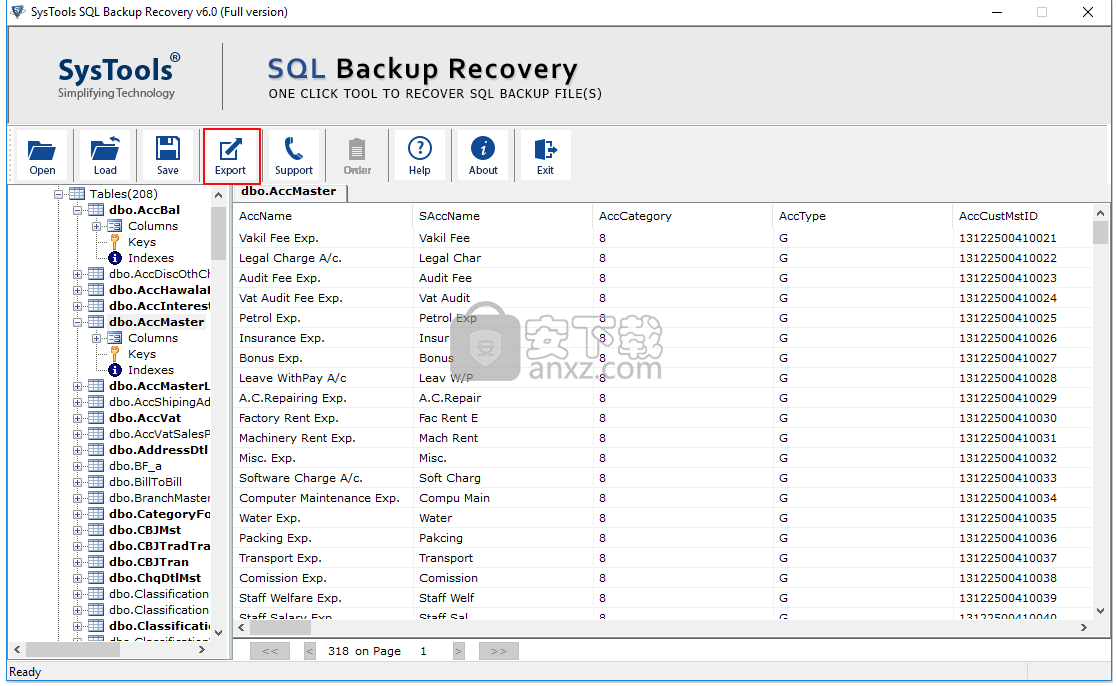Screen dimensions: 1116x686
Task: Open the About info icon
Action: pyautogui.click(x=483, y=156)
